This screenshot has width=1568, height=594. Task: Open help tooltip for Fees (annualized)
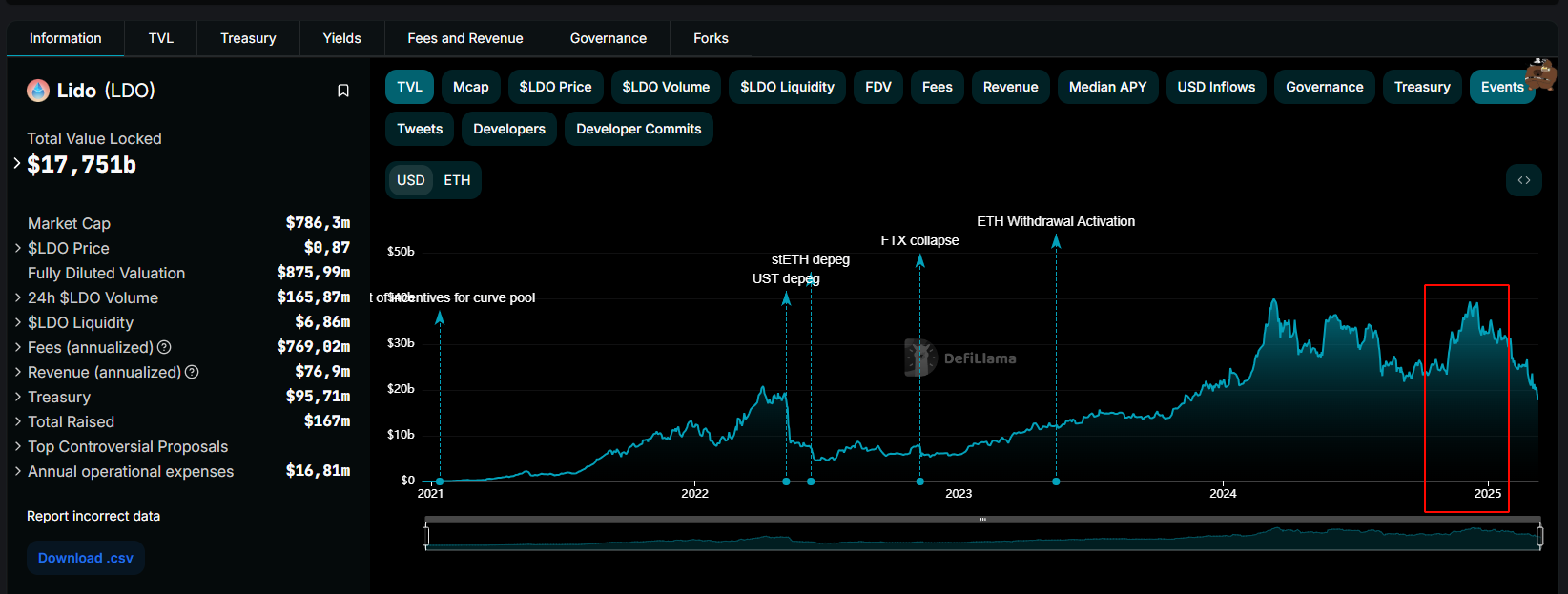point(164,347)
